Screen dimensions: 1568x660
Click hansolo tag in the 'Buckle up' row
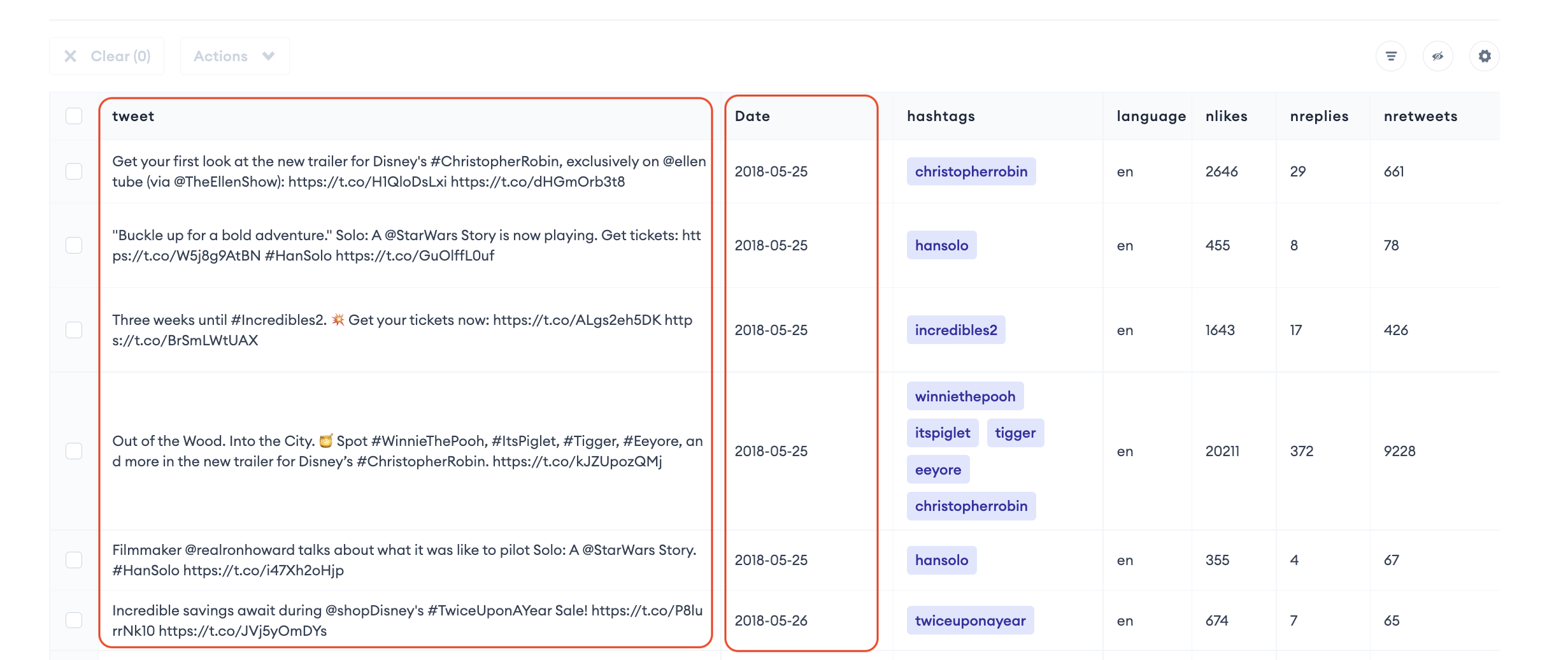tap(941, 245)
